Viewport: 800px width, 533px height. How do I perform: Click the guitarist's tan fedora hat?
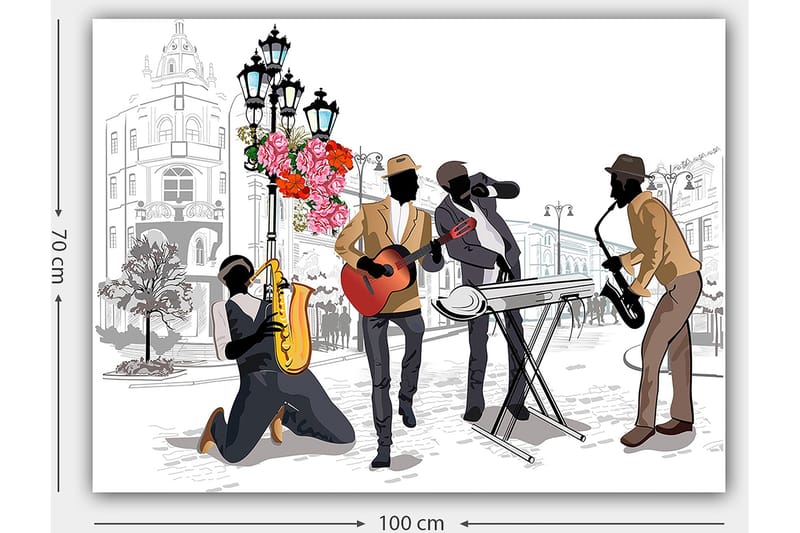(401, 164)
